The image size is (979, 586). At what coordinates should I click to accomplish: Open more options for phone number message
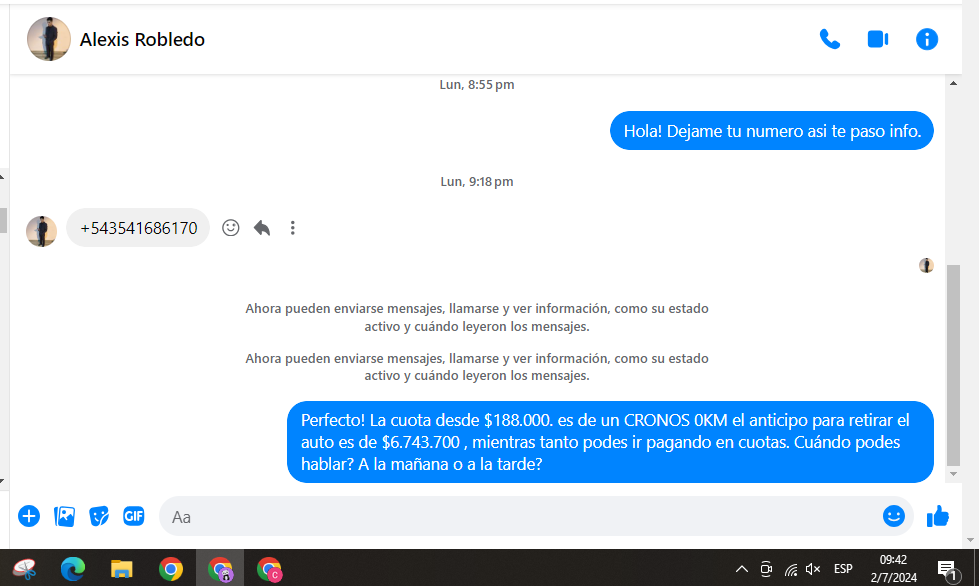pyautogui.click(x=292, y=228)
